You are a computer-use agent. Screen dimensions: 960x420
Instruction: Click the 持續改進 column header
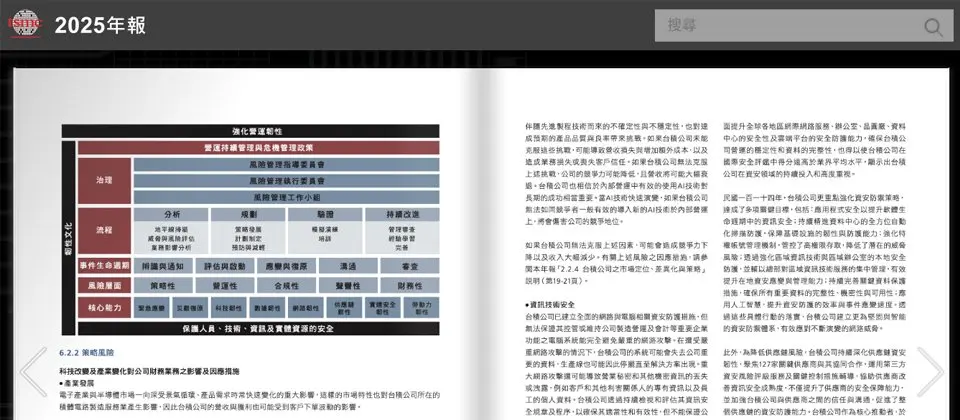click(x=402, y=215)
